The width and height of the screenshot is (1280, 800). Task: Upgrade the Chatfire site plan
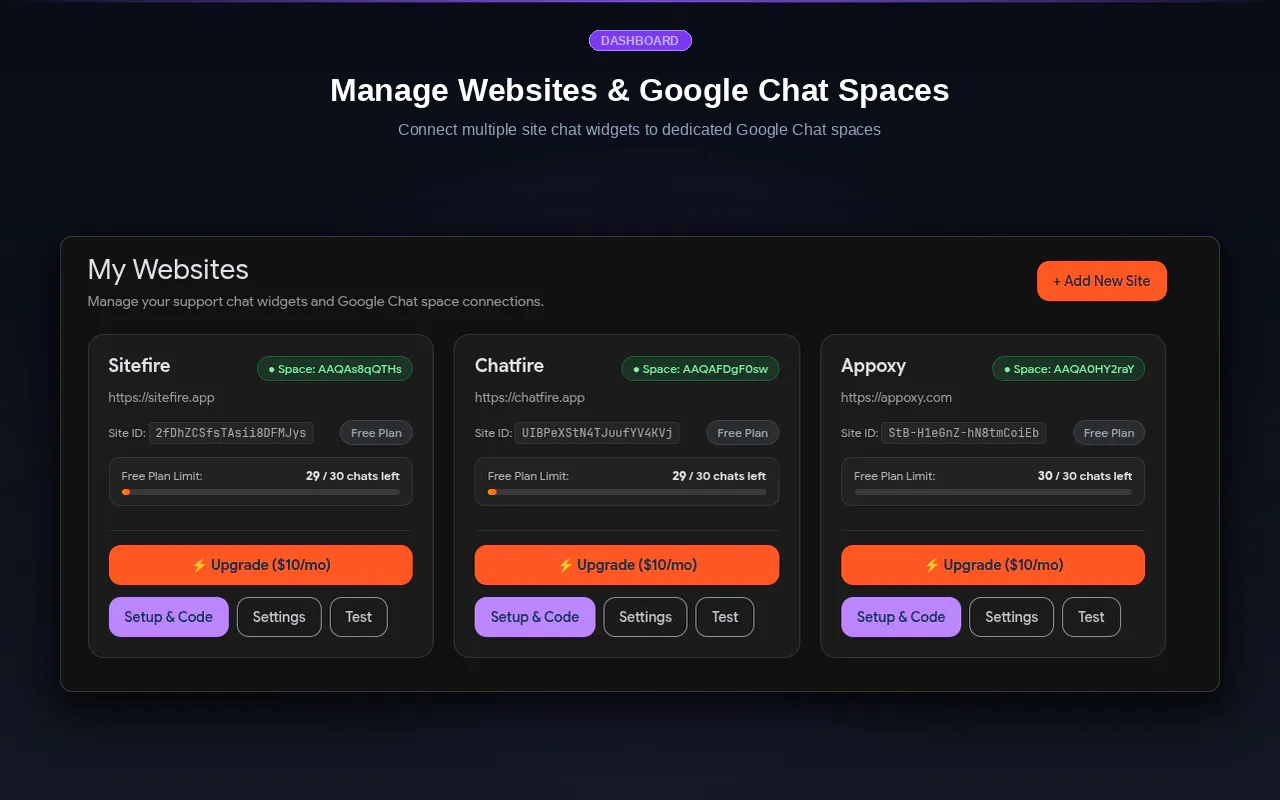627,565
